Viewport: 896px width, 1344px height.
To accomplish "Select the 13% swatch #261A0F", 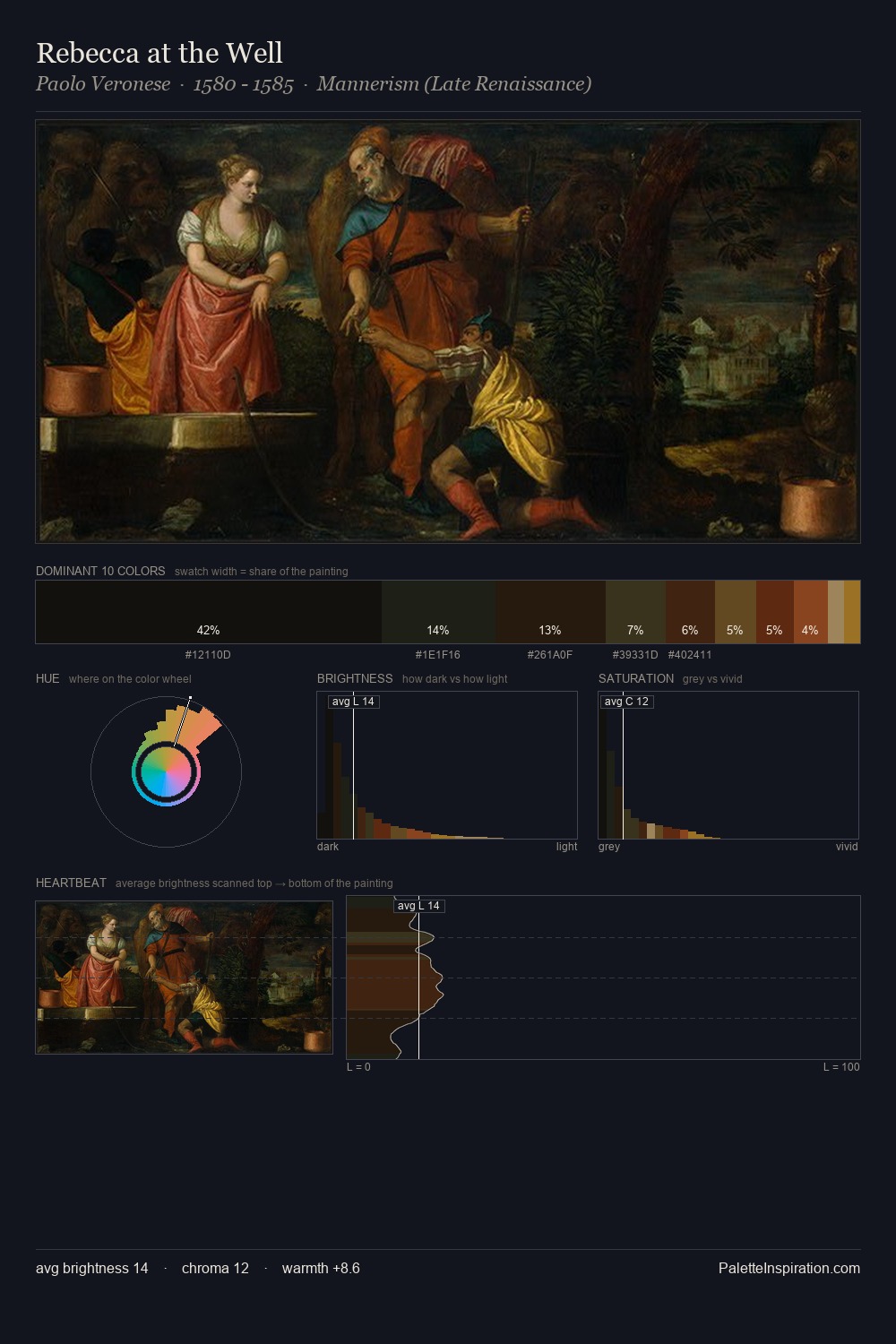I will pyautogui.click(x=551, y=612).
